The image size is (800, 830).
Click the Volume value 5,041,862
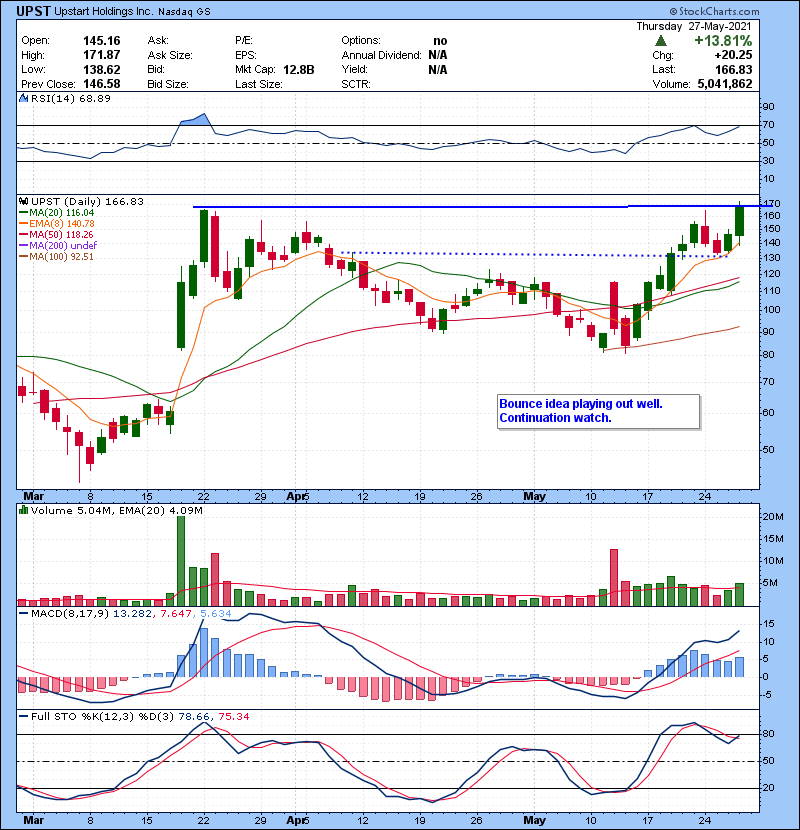tap(725, 84)
